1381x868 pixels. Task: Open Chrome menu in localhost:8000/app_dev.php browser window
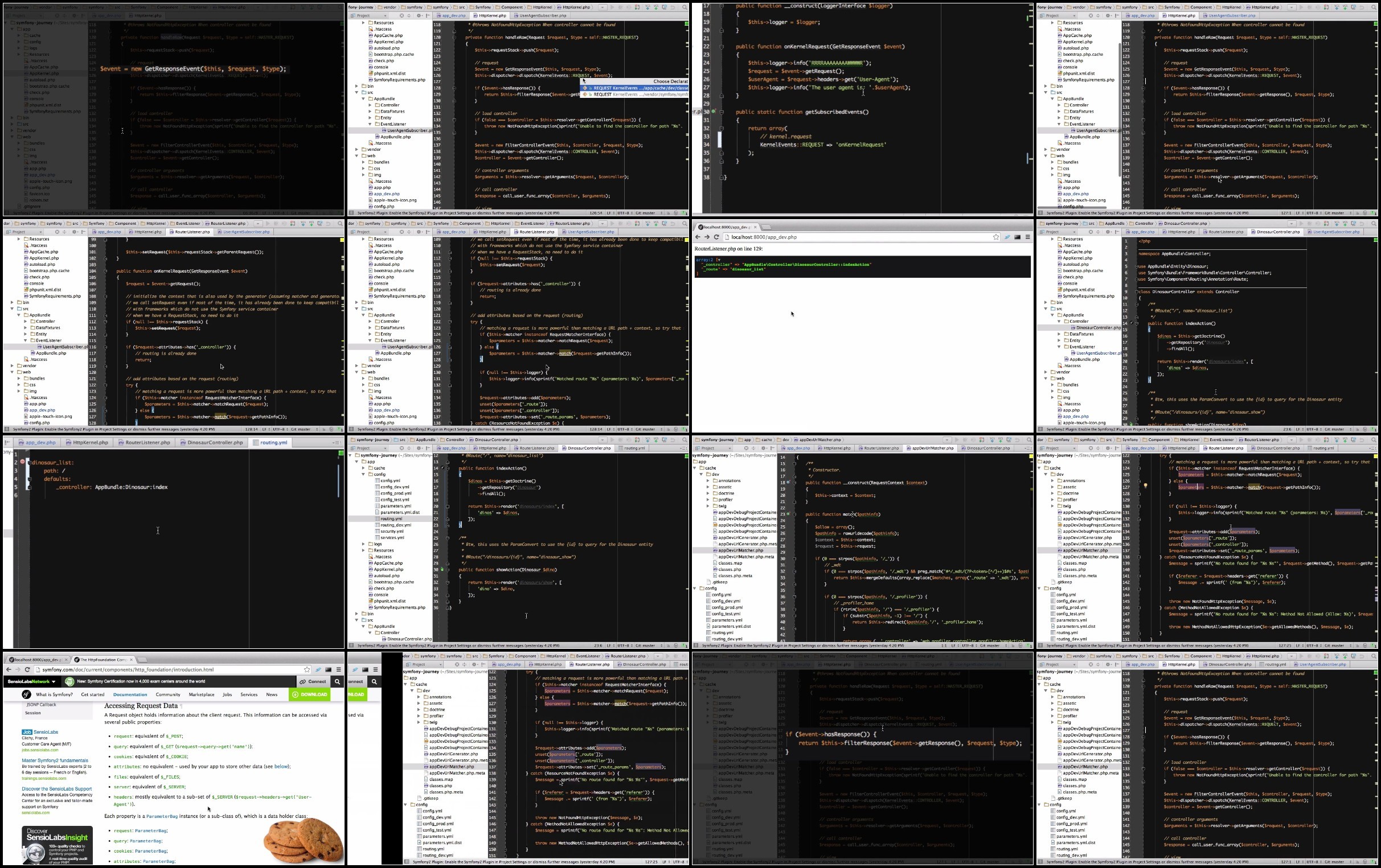pyautogui.click(x=1028, y=237)
